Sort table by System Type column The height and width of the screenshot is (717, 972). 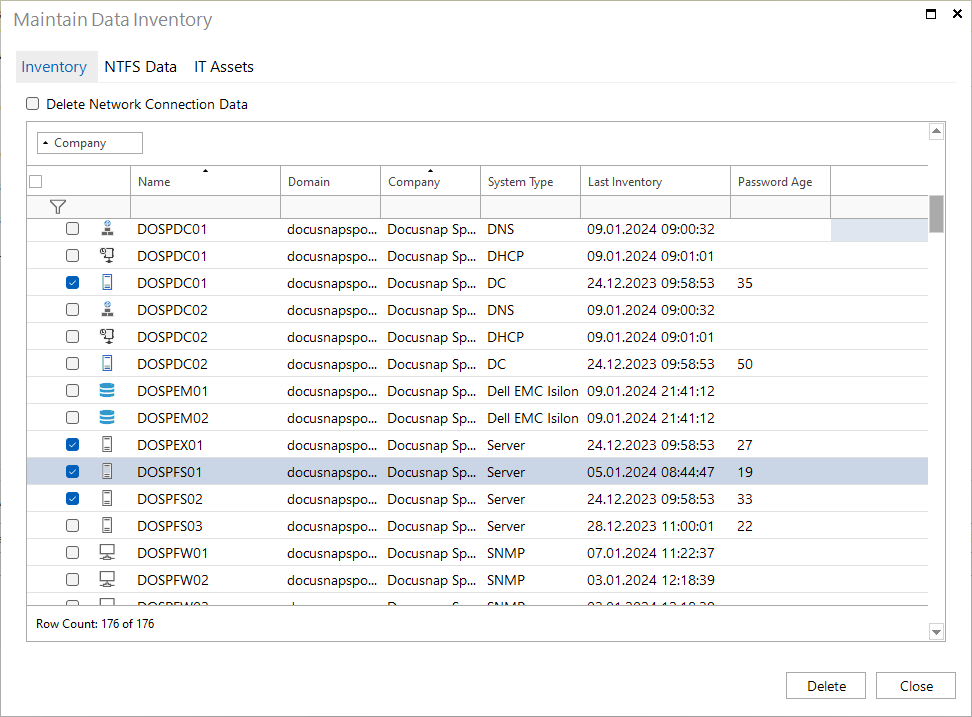pyautogui.click(x=531, y=181)
